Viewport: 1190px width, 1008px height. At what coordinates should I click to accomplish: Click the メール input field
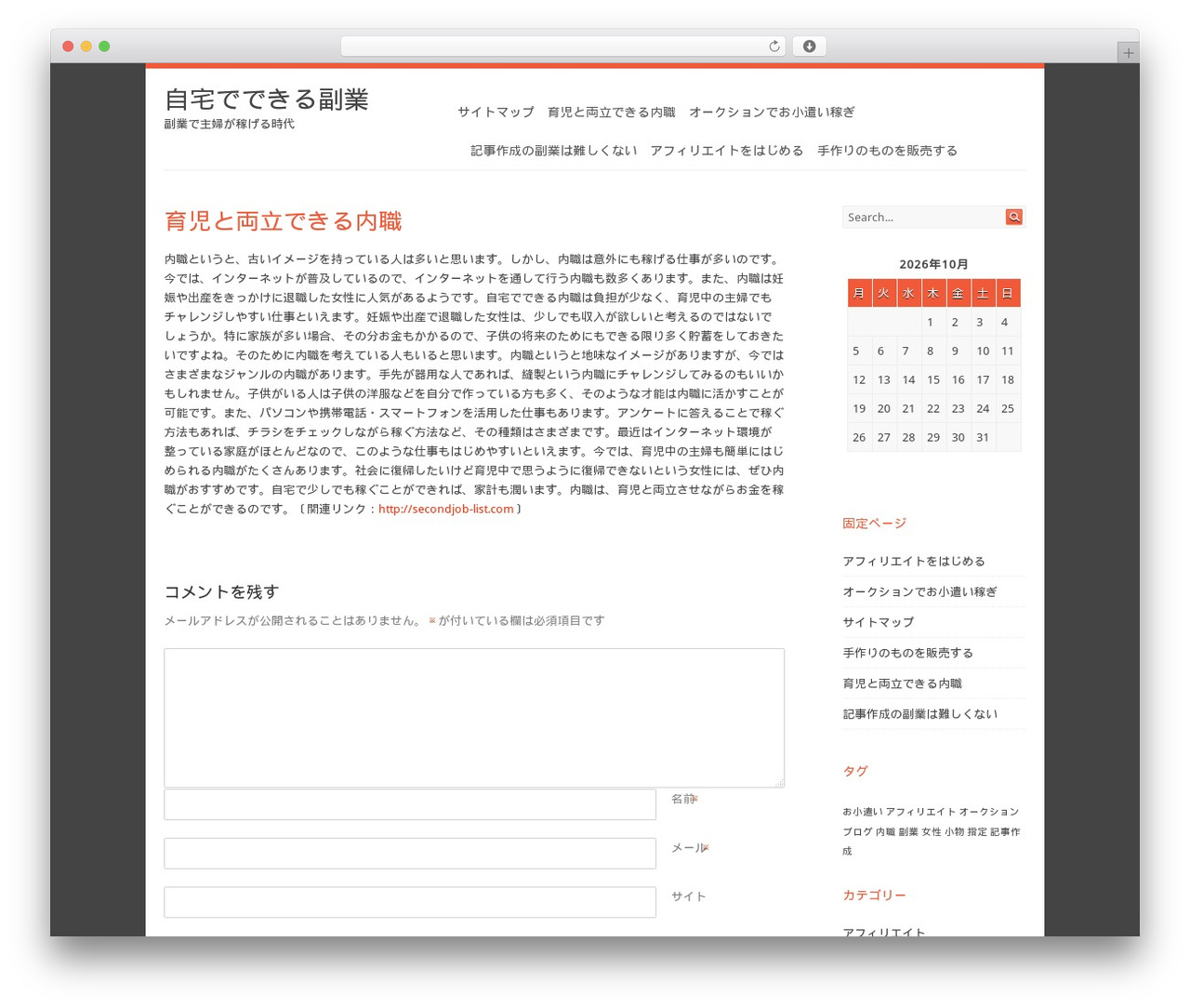410,854
